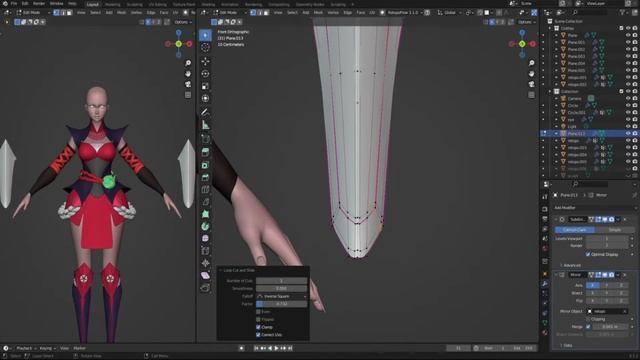Select the Edge Slide tool
The image size is (640, 360).
205,251
